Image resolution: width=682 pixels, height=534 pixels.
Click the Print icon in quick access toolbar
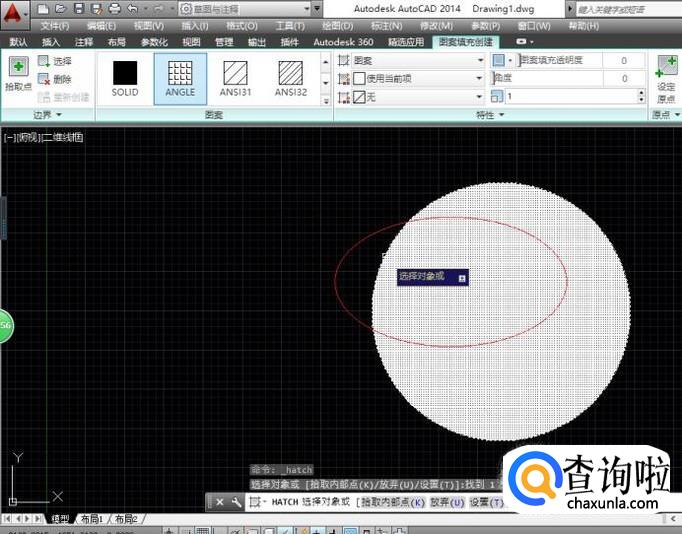coord(113,8)
